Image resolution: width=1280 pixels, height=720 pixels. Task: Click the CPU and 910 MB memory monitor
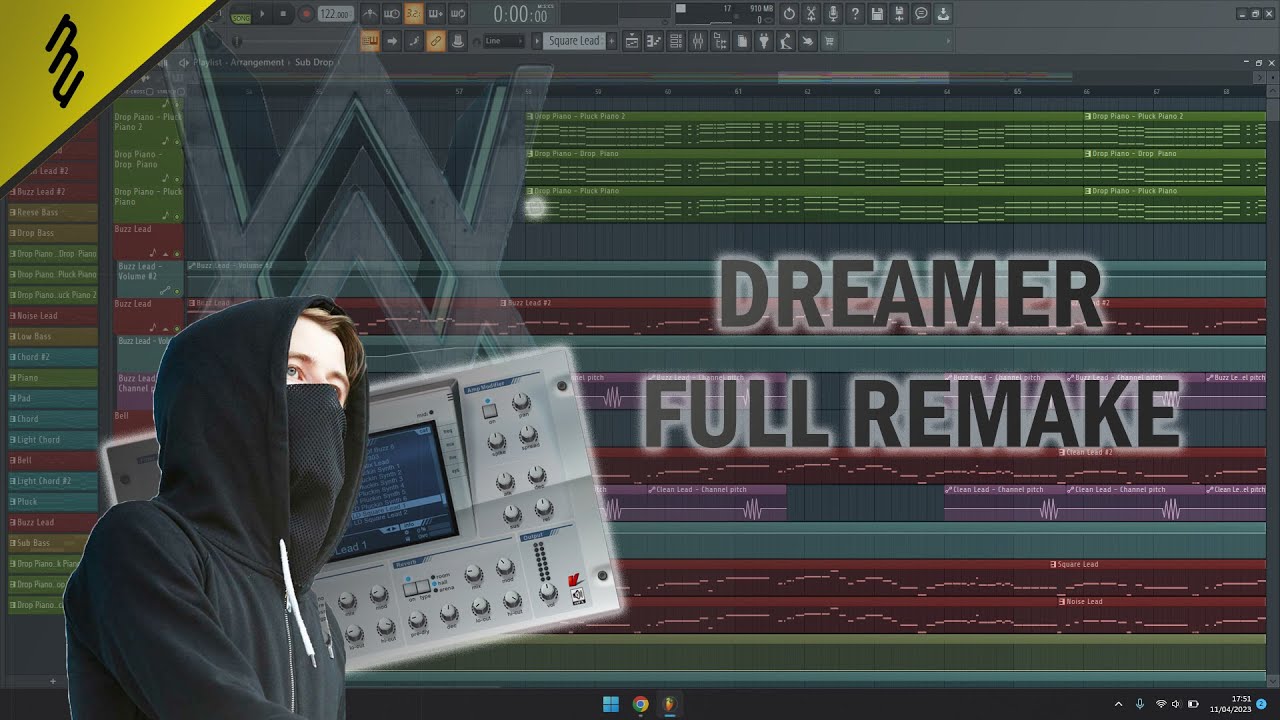pyautogui.click(x=727, y=13)
